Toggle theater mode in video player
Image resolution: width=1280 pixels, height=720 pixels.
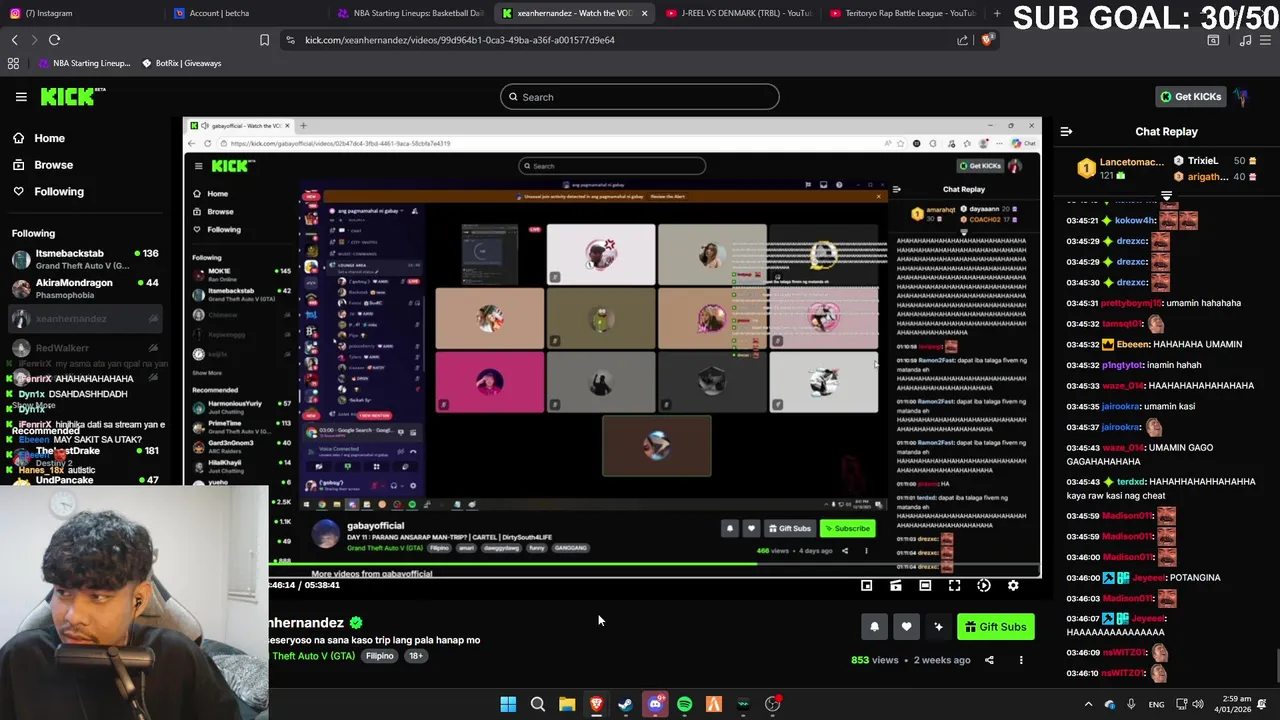click(x=925, y=586)
